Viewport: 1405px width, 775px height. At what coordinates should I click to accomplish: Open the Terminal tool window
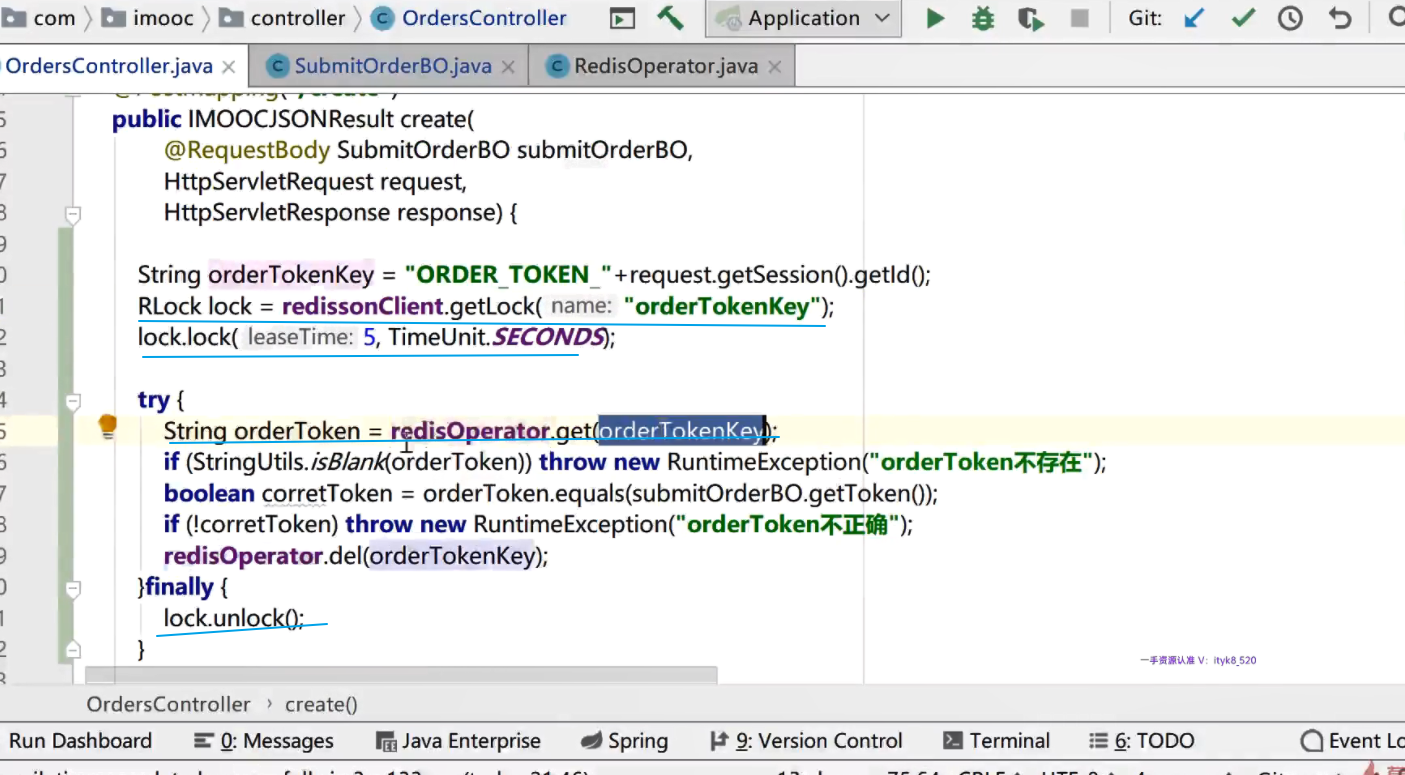[996, 741]
